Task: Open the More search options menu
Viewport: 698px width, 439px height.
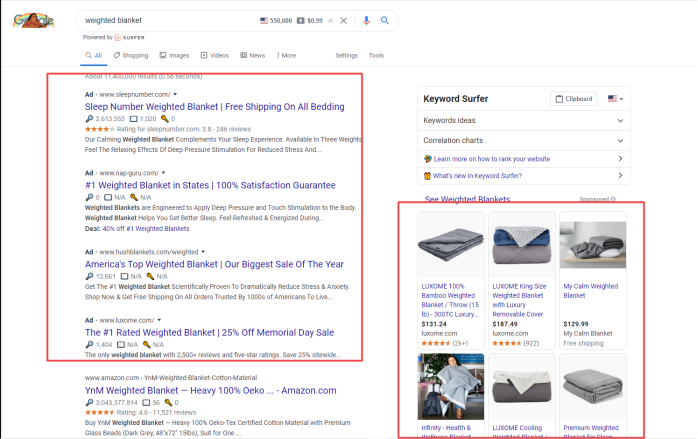Action: click(x=286, y=55)
